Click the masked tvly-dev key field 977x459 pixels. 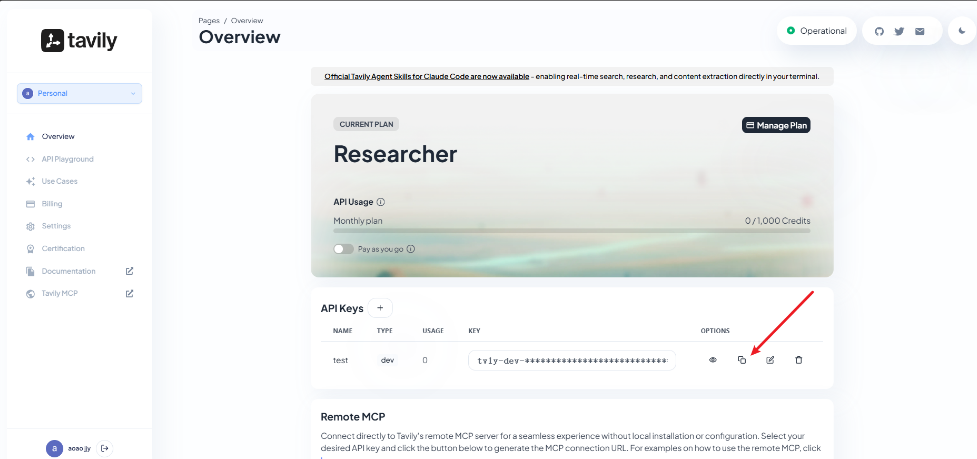pos(572,360)
